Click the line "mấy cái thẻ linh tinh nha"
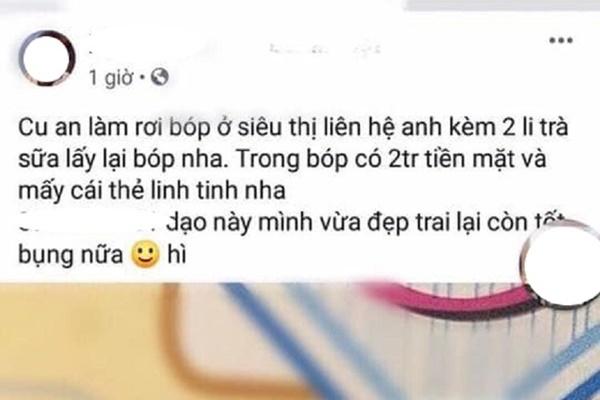This screenshot has width=600, height=400. tap(152, 190)
